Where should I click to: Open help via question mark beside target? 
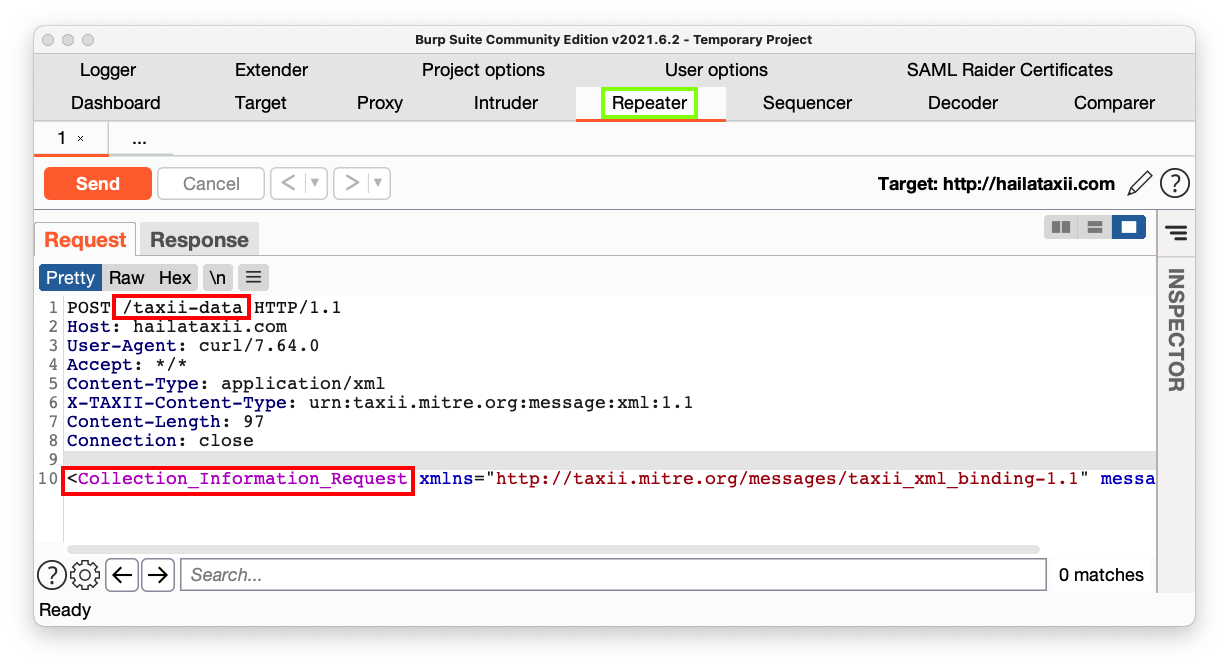[x=1174, y=184]
